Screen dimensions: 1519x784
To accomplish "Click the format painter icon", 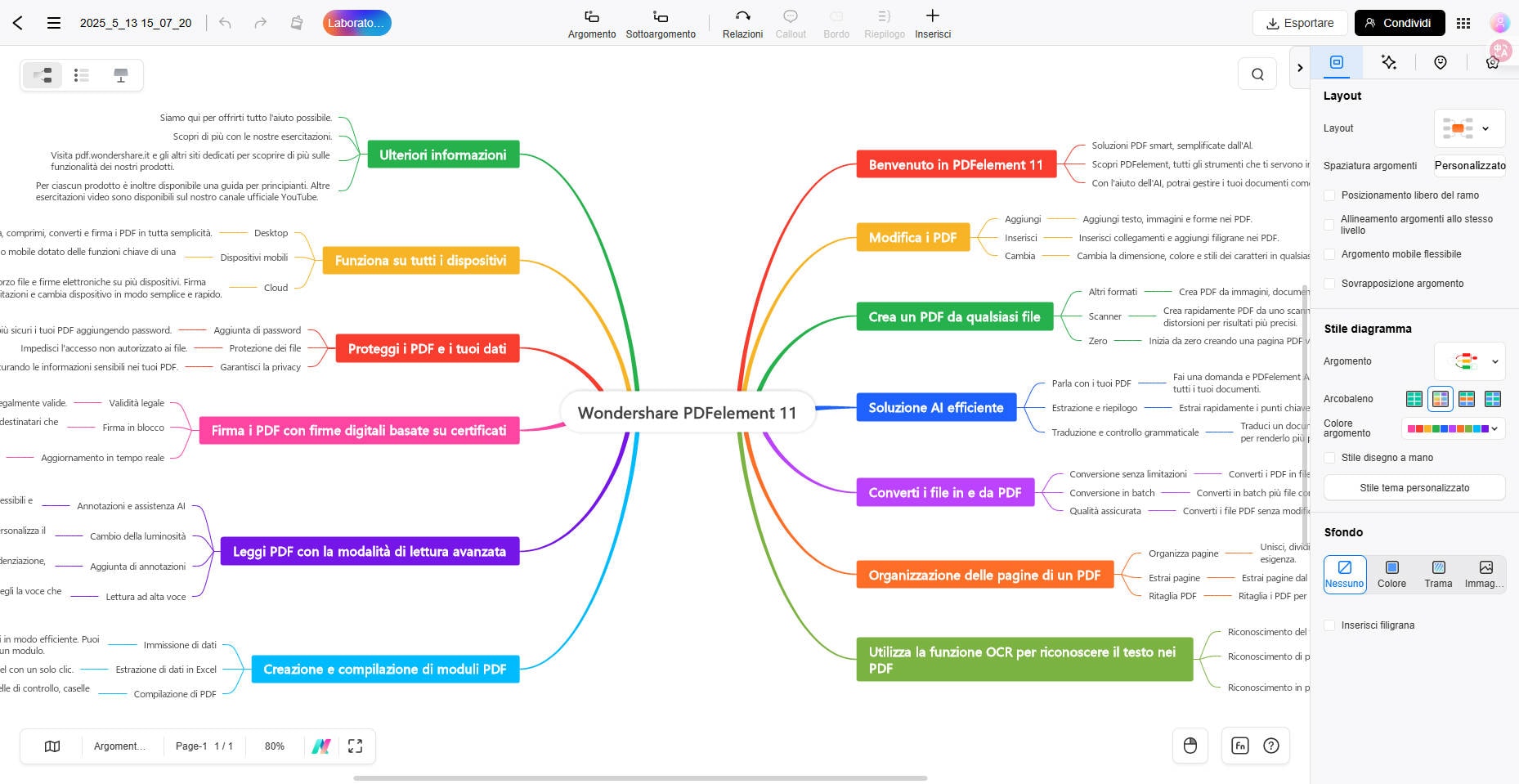I will 297,23.
